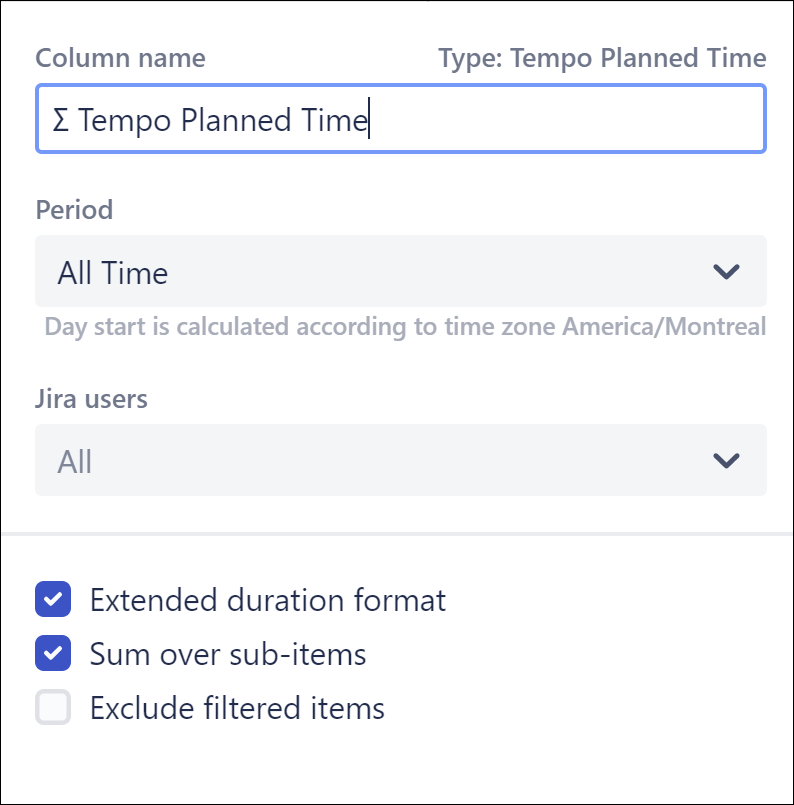
Task: Click the Jira users dropdown chevron
Action: click(726, 460)
